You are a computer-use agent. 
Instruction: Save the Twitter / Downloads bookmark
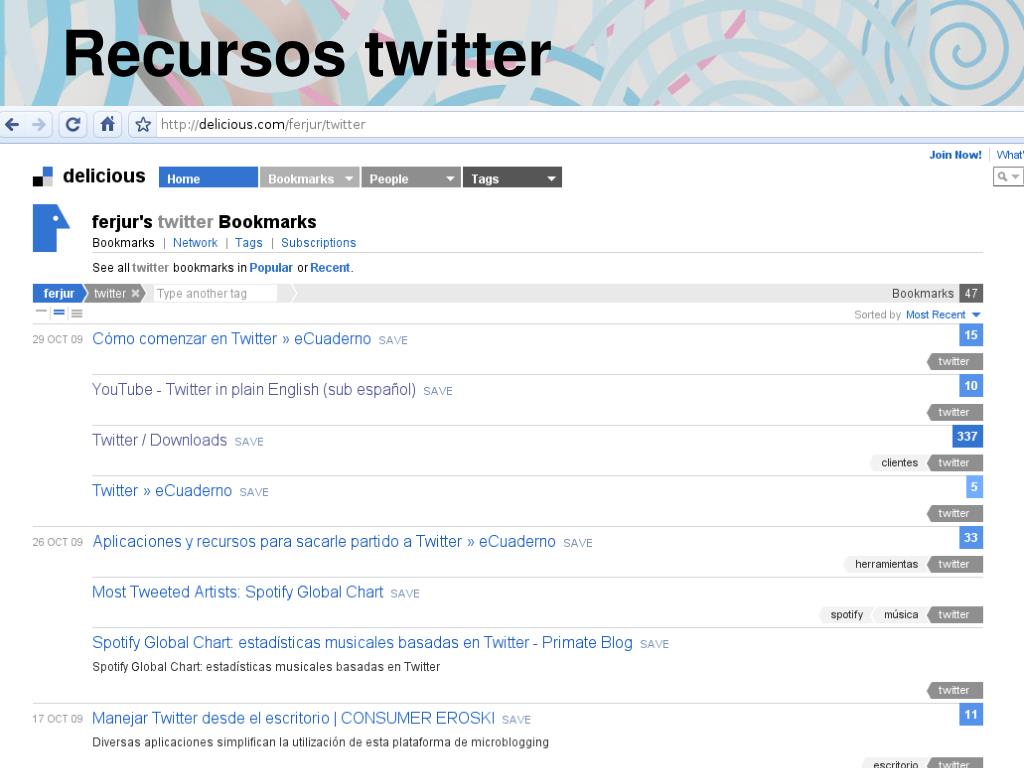[249, 441]
